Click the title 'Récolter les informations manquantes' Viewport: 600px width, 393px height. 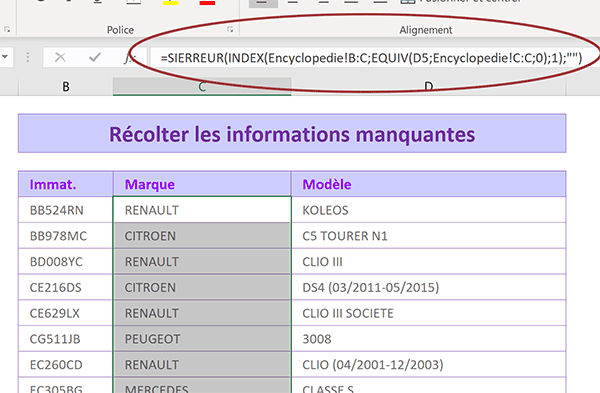292,134
